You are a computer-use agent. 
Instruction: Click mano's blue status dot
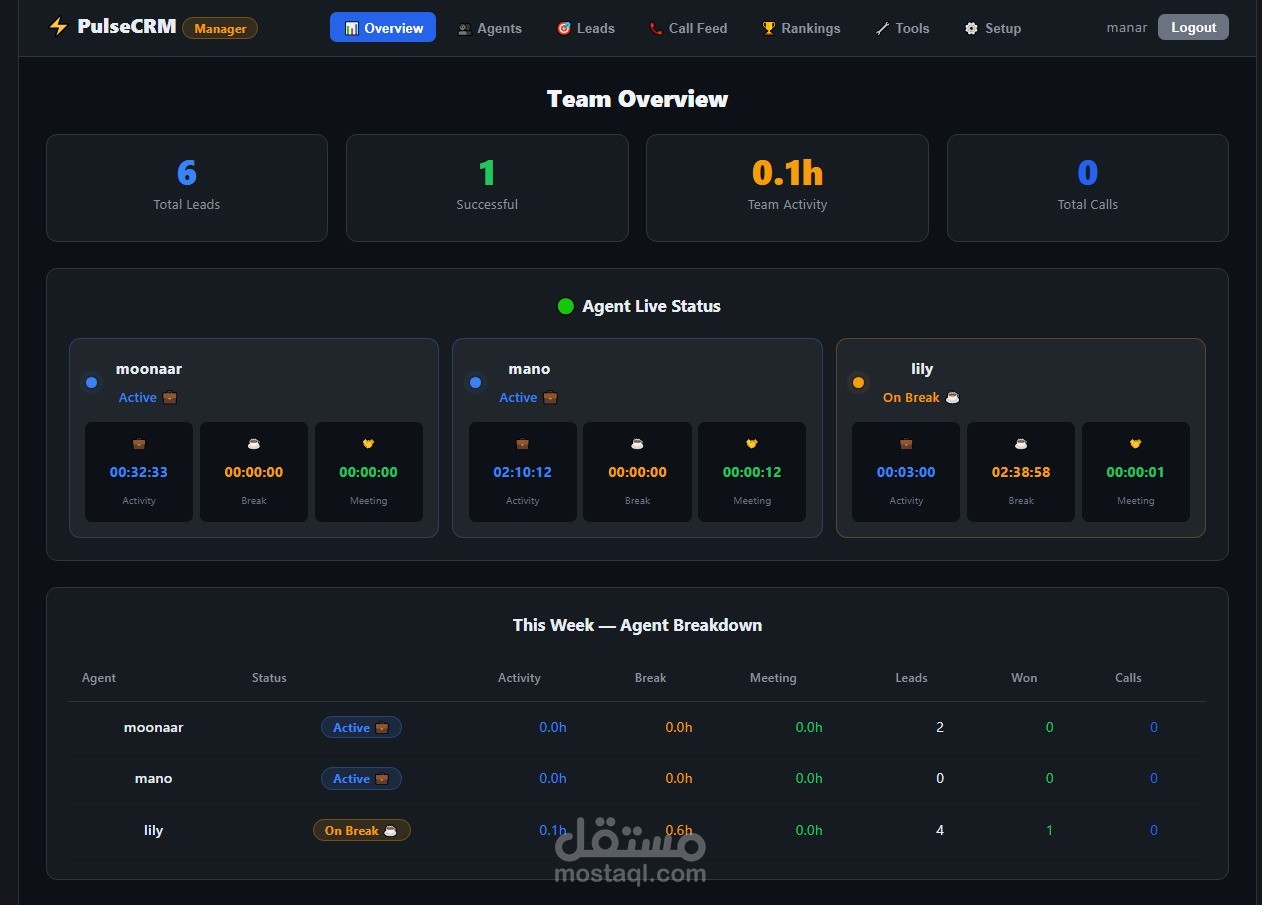click(x=475, y=382)
